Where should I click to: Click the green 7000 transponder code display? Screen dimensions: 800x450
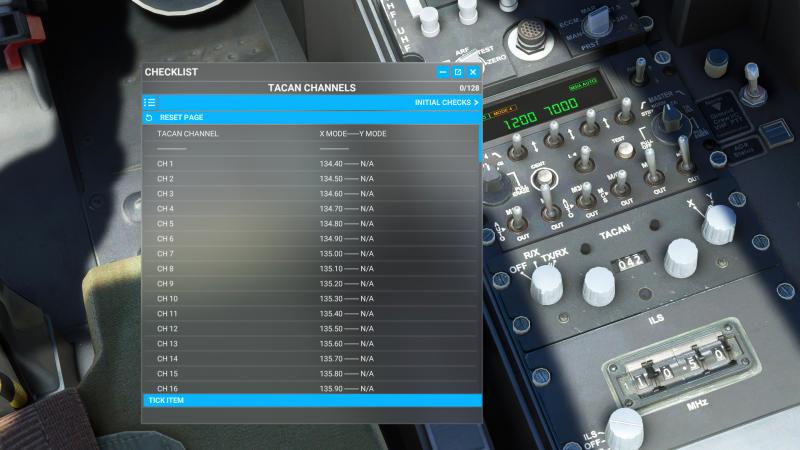561,107
